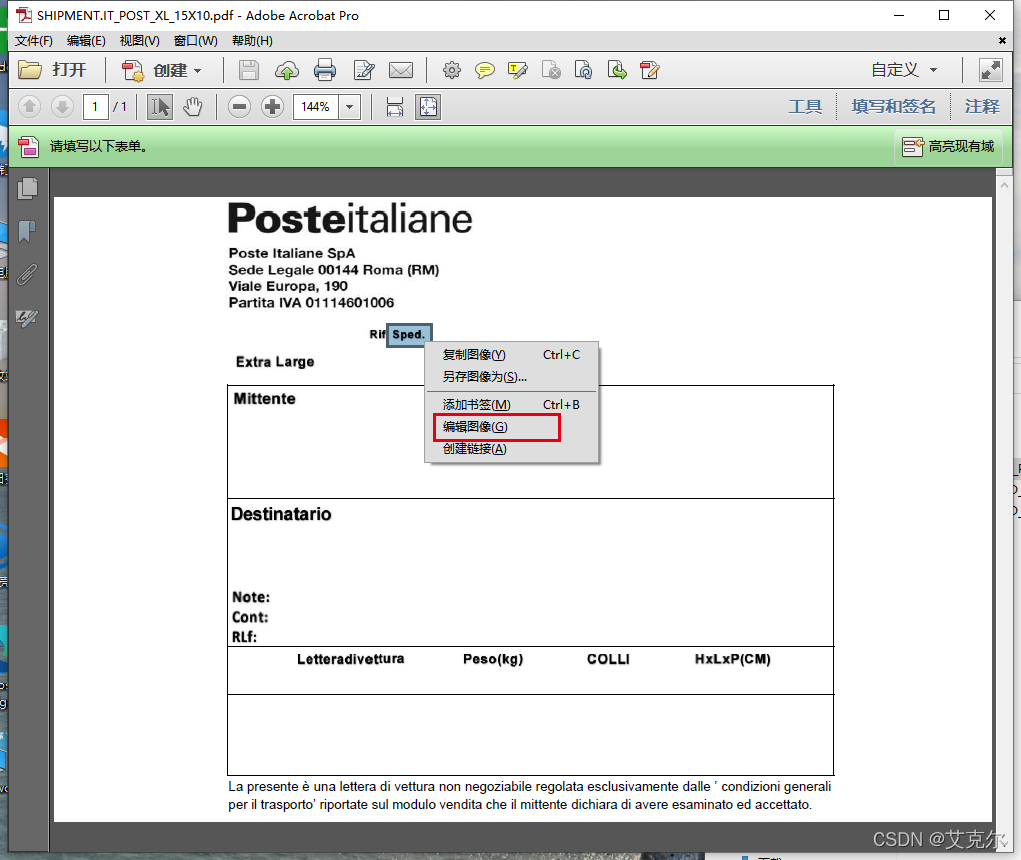
Task: Open preferences with the gear icon
Action: coord(451,70)
